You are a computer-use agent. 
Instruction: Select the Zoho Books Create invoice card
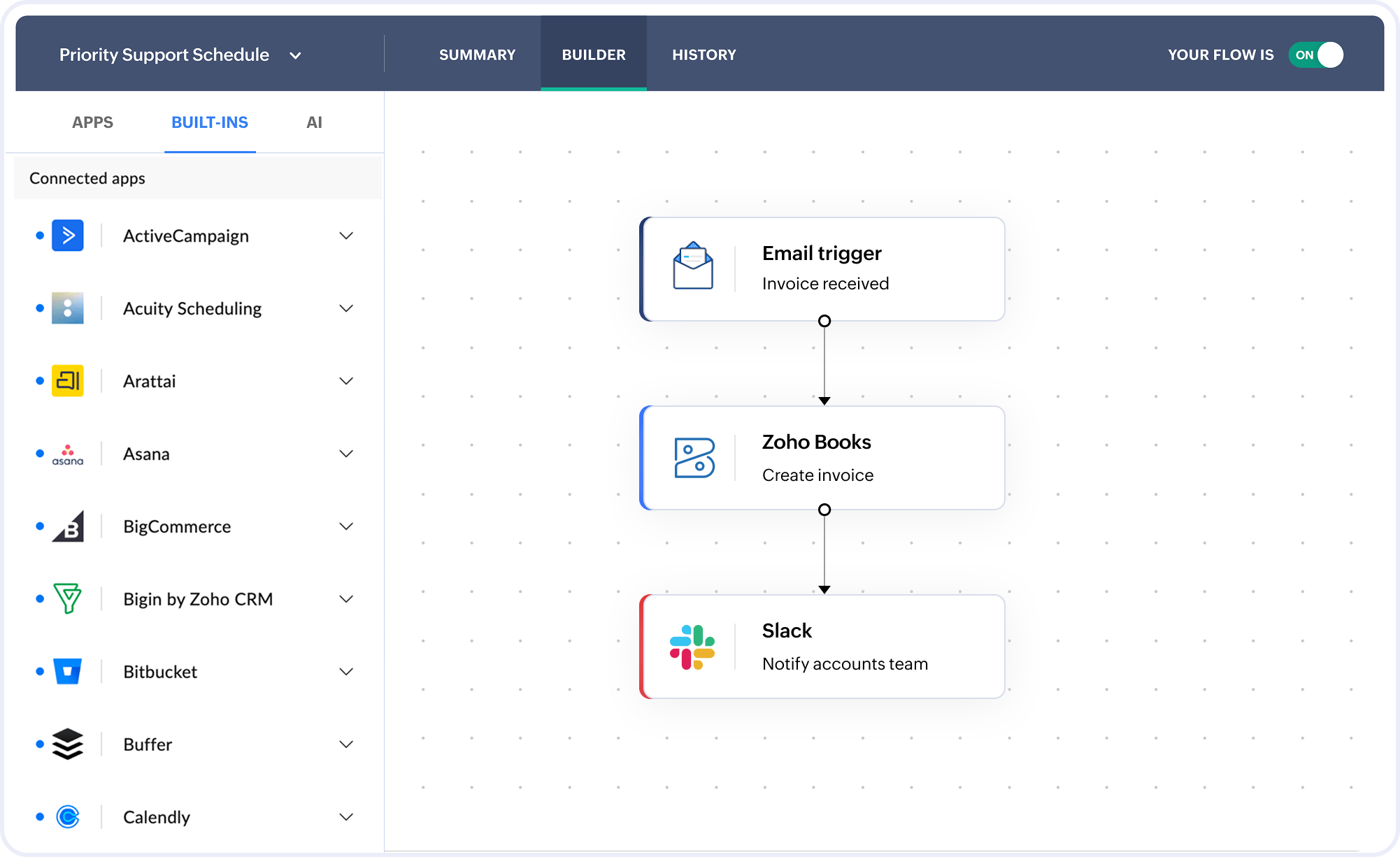click(822, 458)
